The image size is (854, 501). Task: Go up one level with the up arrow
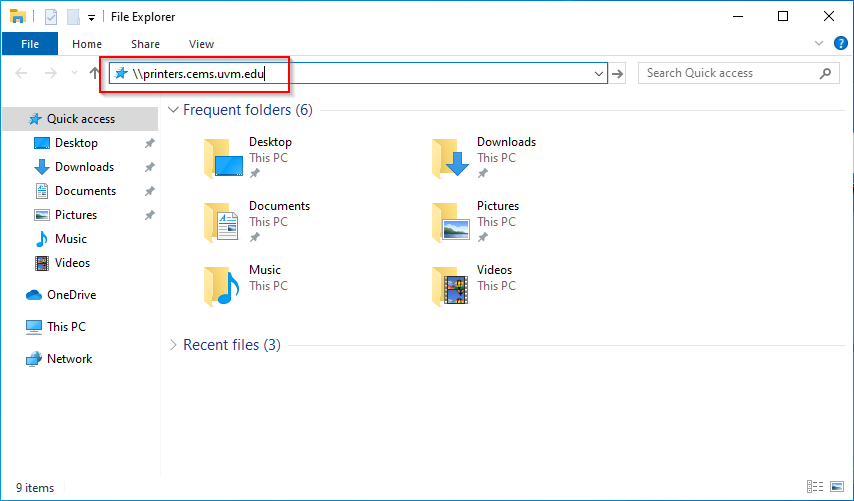pyautogui.click(x=94, y=73)
